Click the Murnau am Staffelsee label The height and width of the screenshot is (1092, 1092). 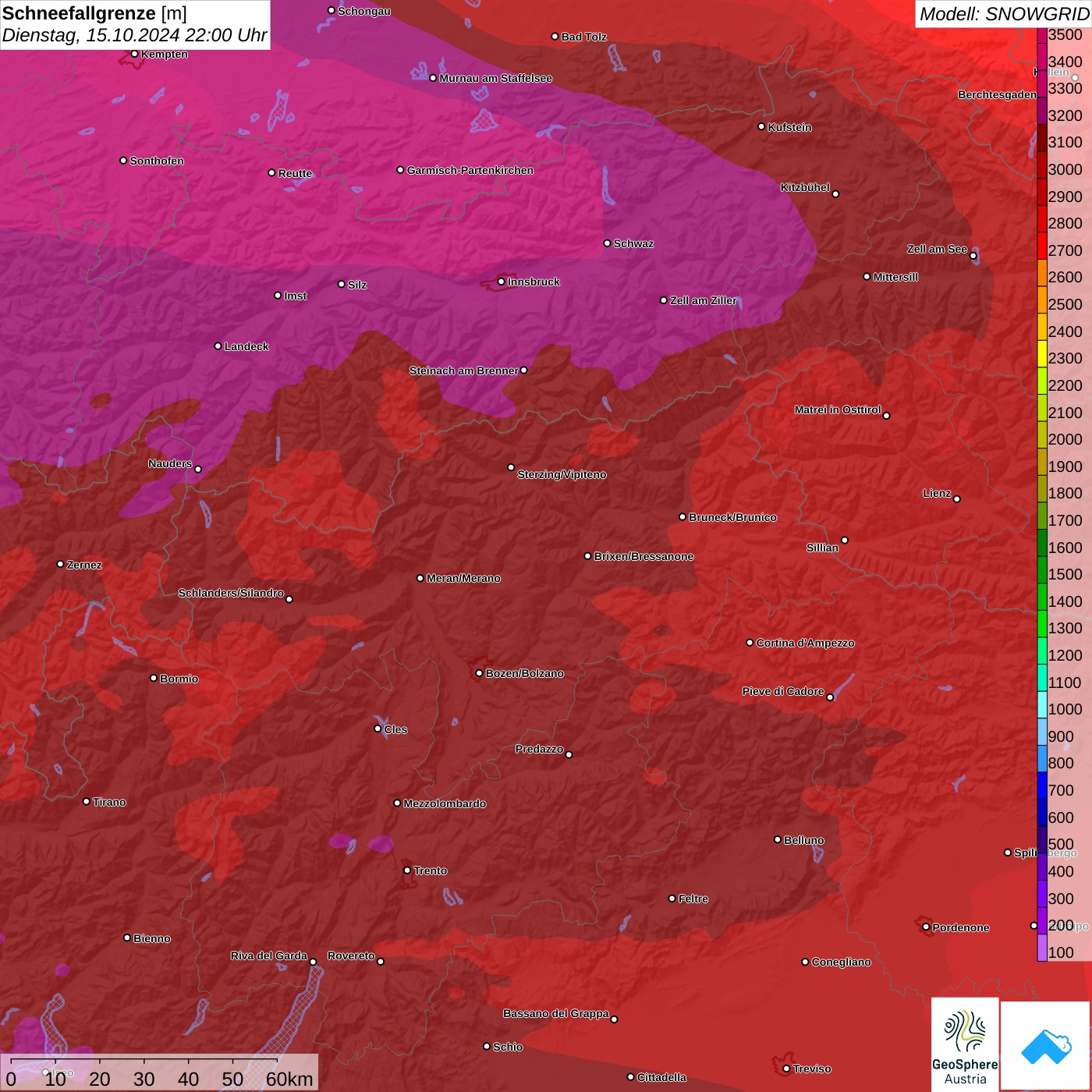pyautogui.click(x=495, y=78)
